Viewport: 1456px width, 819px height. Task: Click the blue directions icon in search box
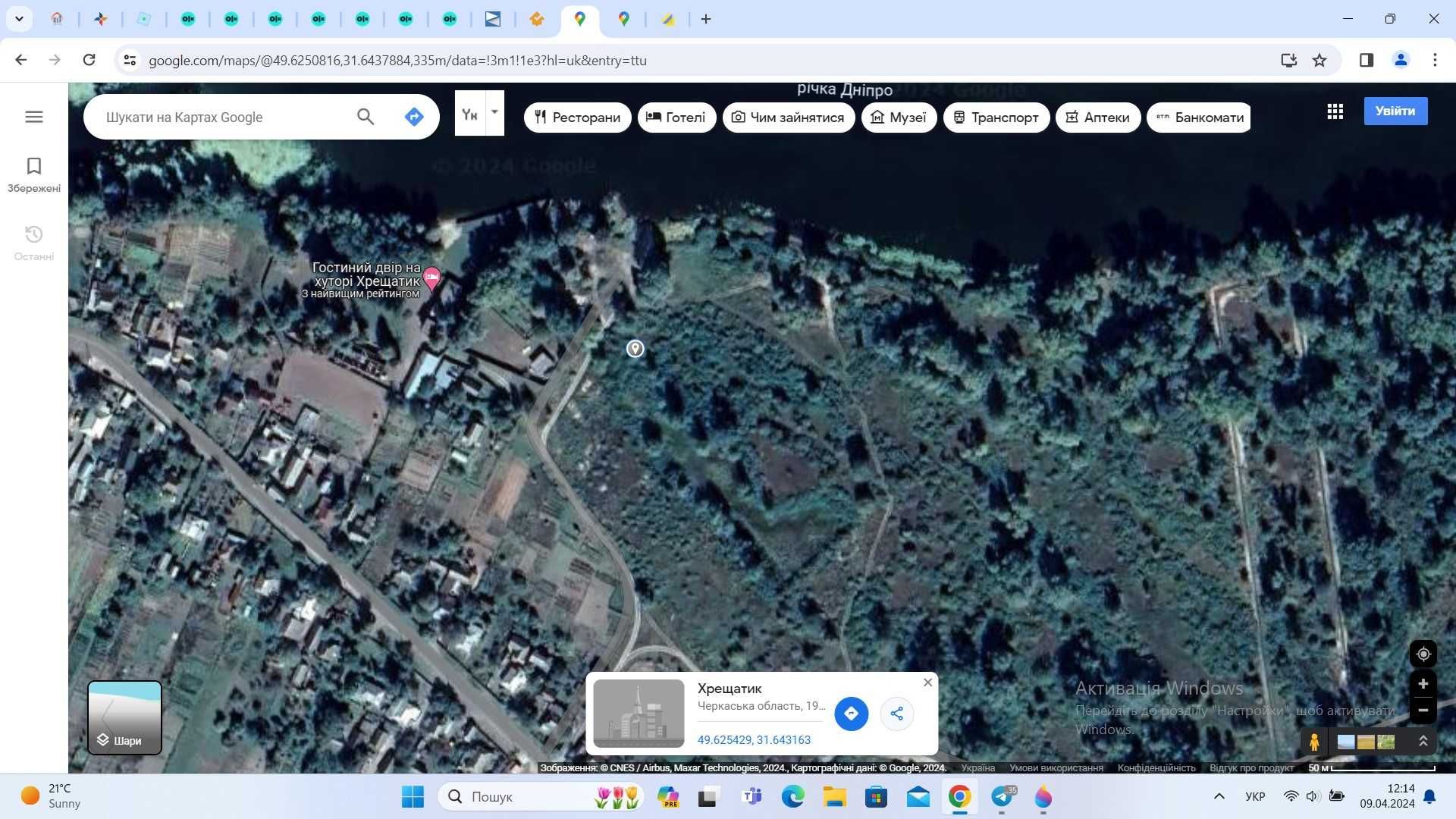point(414,117)
